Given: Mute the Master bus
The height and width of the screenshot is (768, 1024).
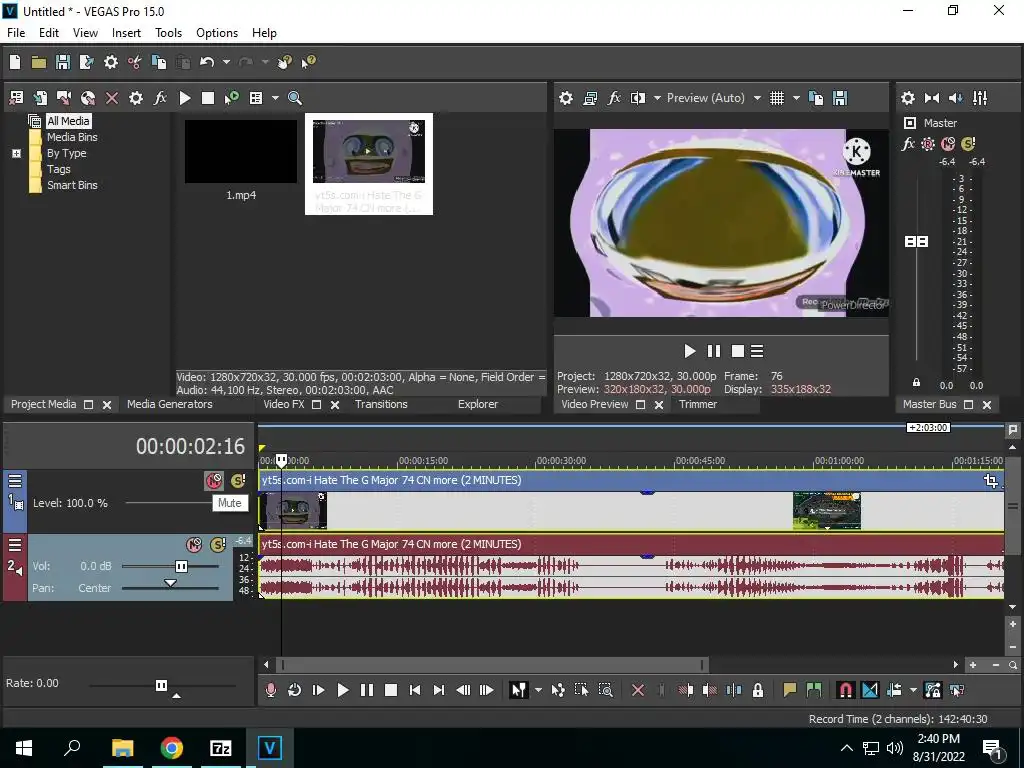Looking at the screenshot, I should click(948, 144).
